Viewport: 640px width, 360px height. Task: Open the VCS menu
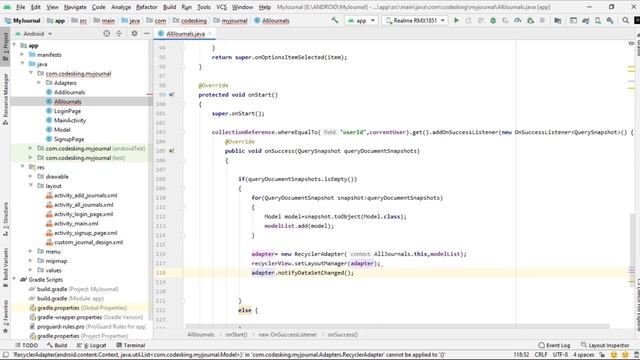221,7
